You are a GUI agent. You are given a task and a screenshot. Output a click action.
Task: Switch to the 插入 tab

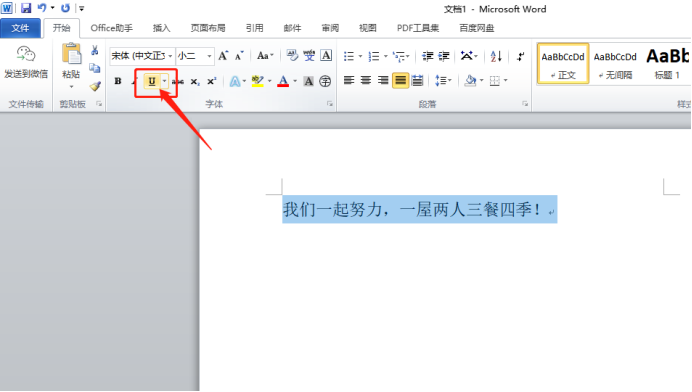(162, 28)
